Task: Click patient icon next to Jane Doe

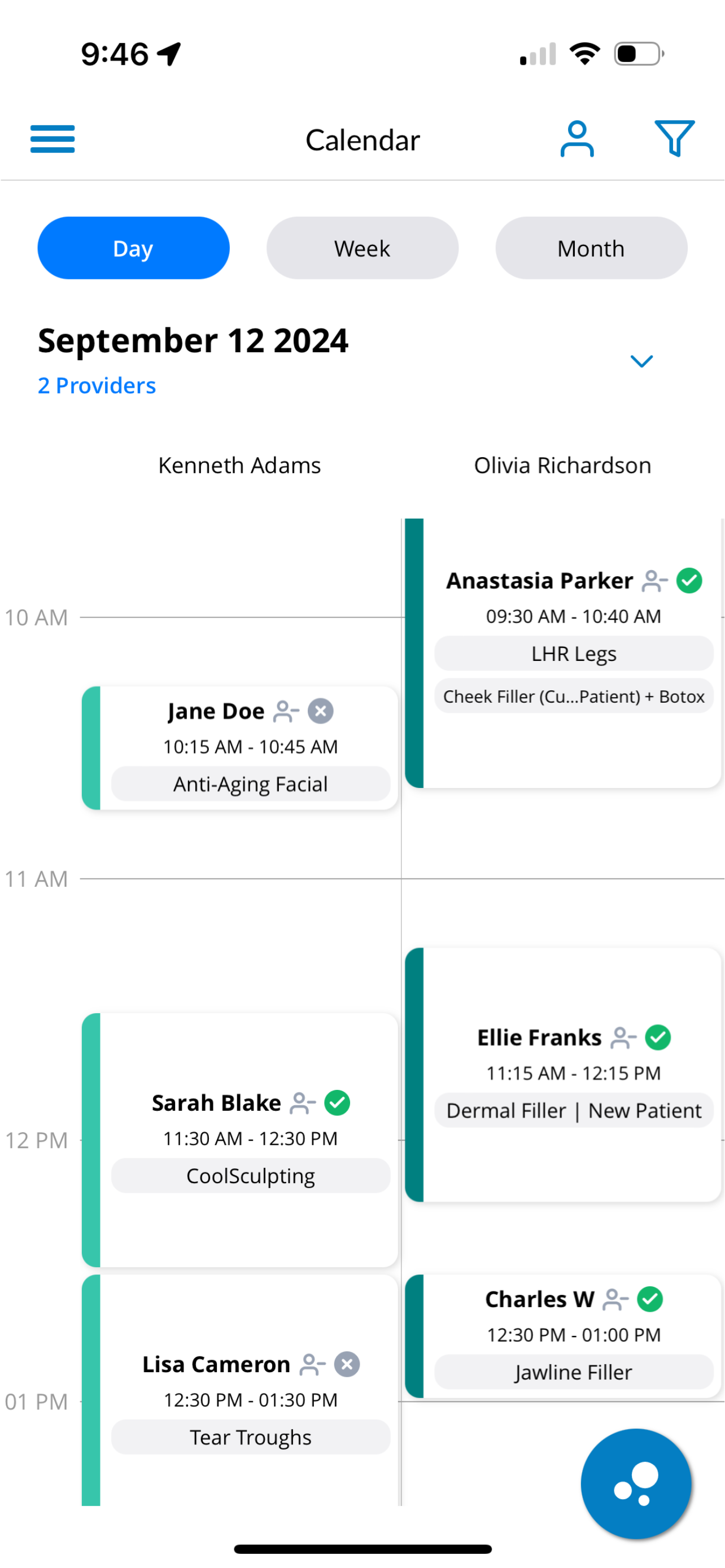Action: pyautogui.click(x=286, y=711)
